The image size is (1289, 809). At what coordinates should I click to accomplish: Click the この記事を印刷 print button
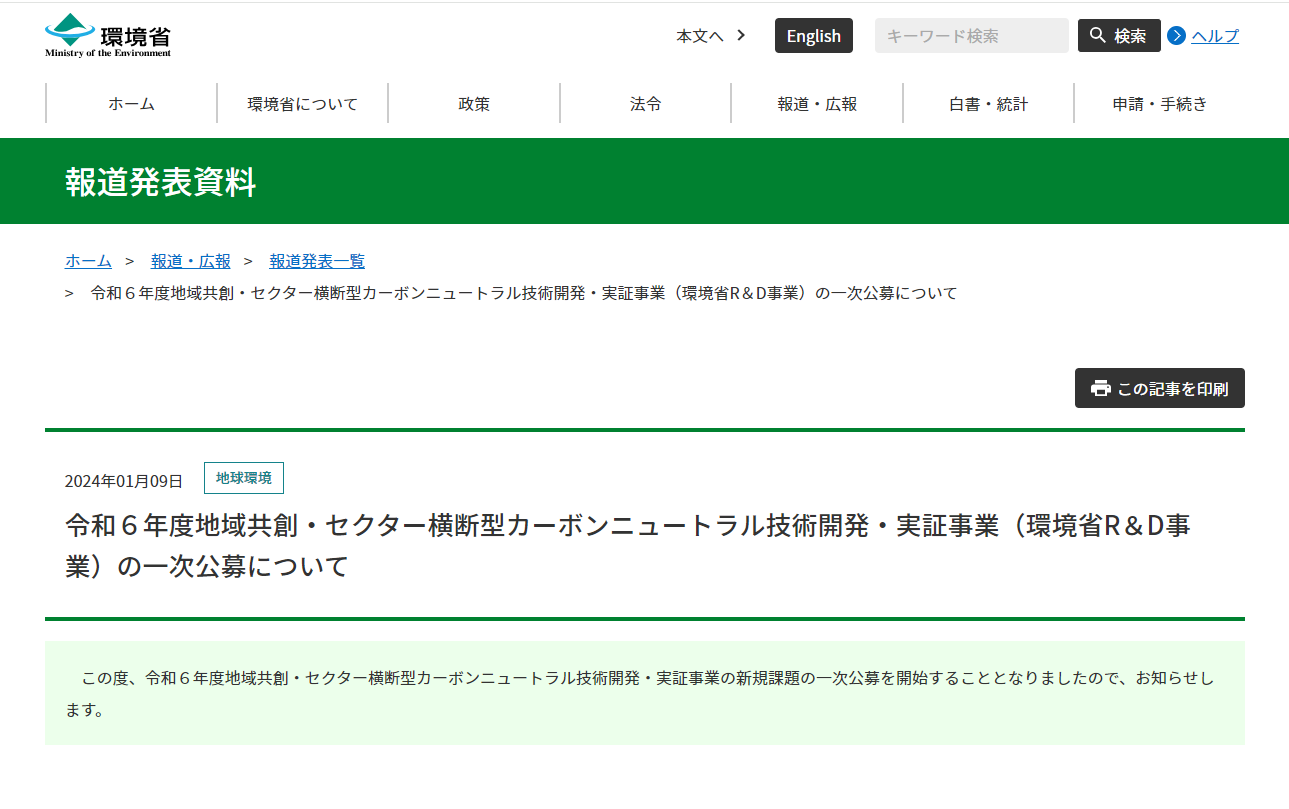[1159, 388]
